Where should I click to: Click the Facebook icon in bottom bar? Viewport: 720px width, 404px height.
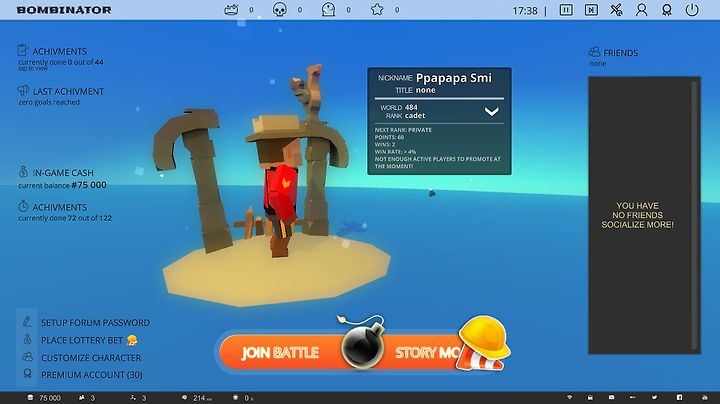tap(679, 398)
